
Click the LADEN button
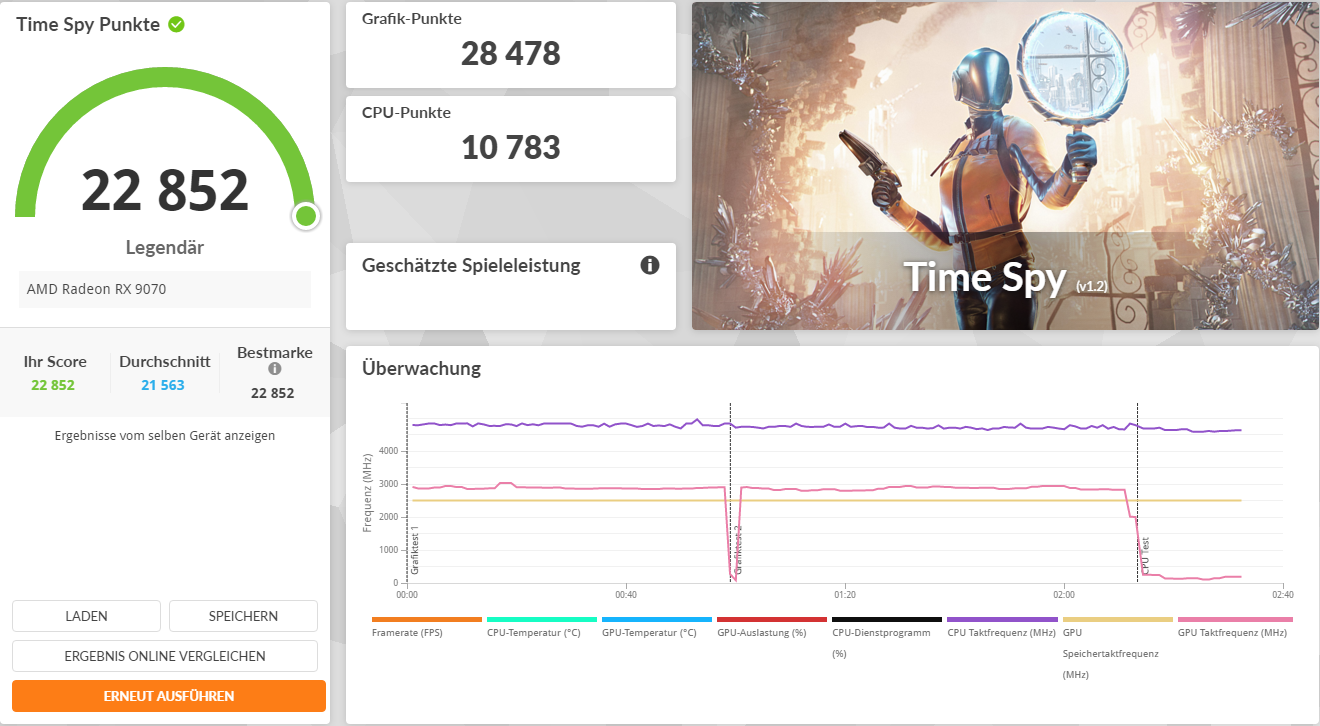click(x=86, y=616)
